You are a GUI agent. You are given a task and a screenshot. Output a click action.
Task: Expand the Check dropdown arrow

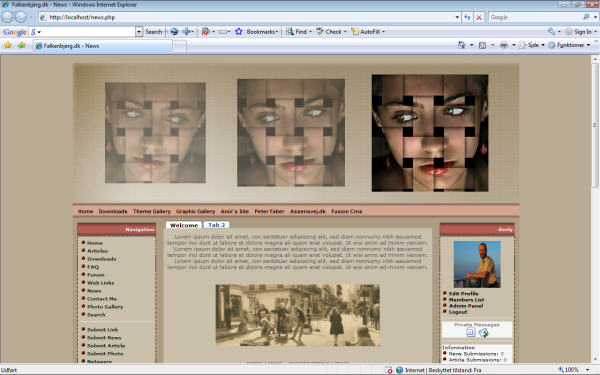(x=345, y=32)
